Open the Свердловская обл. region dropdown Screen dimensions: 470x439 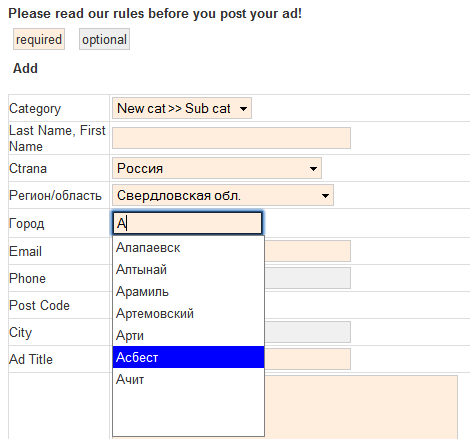(223, 195)
